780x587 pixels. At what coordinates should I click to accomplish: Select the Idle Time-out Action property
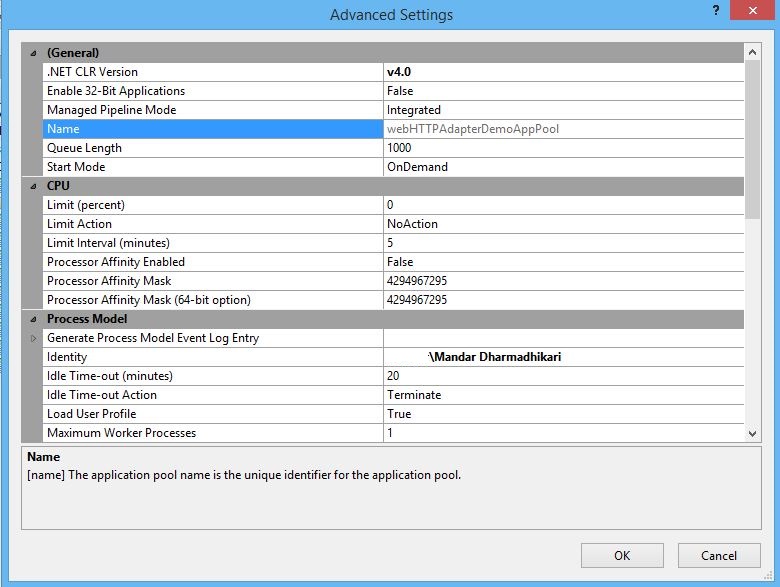pyautogui.click(x=213, y=395)
